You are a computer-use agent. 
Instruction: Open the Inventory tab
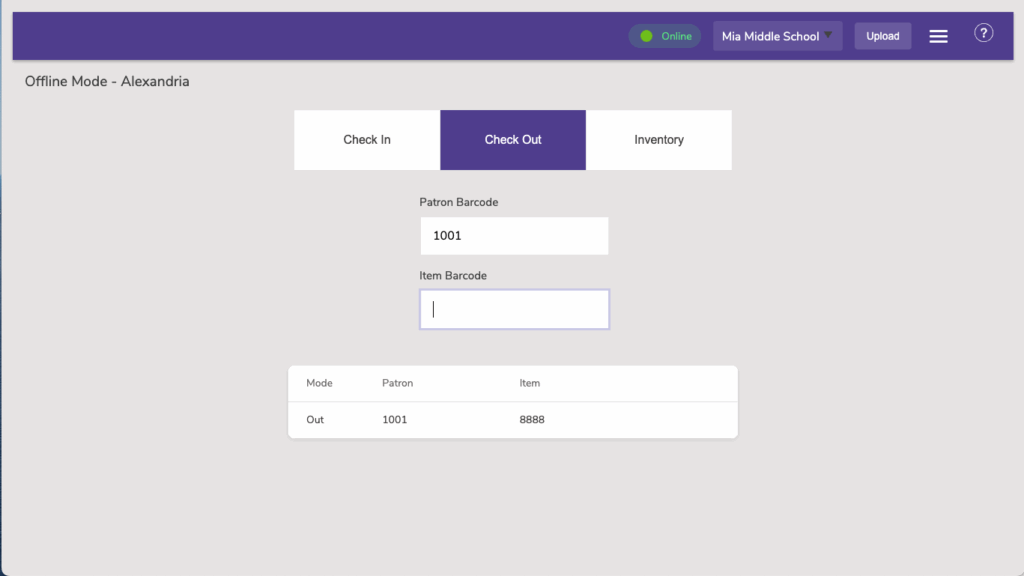[659, 140]
